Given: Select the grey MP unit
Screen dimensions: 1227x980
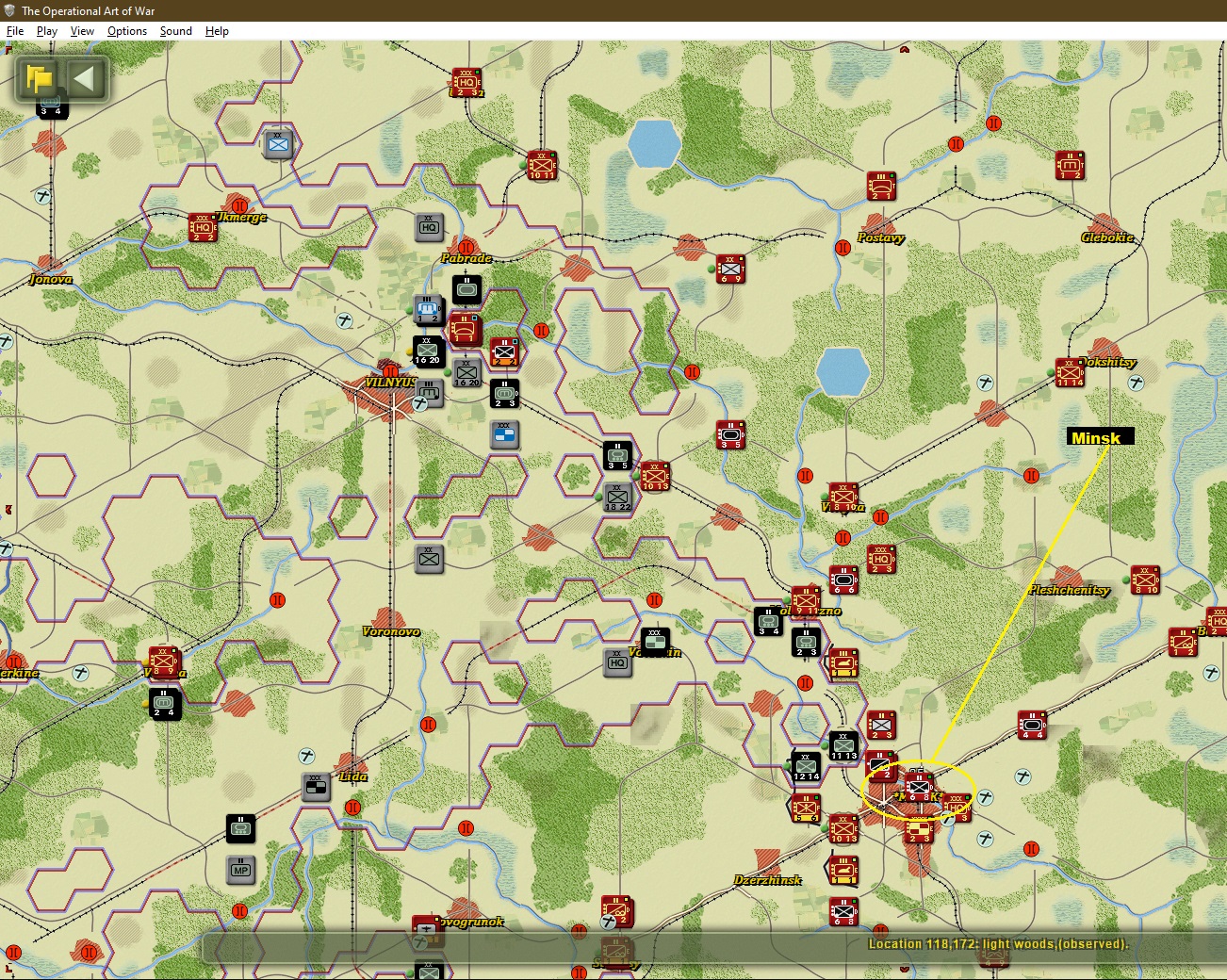Looking at the screenshot, I should point(241,870).
